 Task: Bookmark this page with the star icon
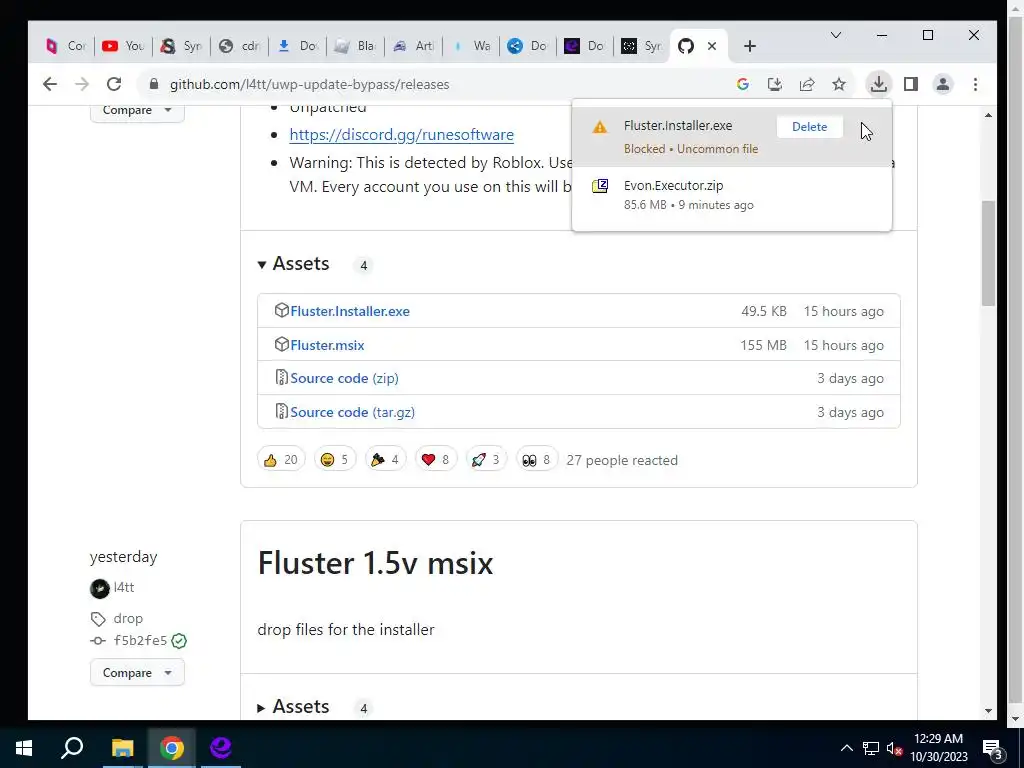point(839,84)
